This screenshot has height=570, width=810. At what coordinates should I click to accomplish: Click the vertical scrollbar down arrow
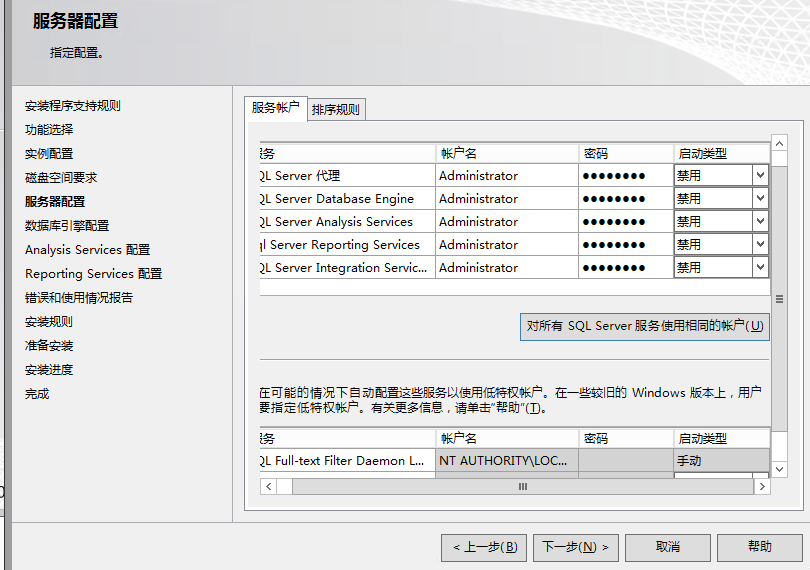tap(780, 469)
